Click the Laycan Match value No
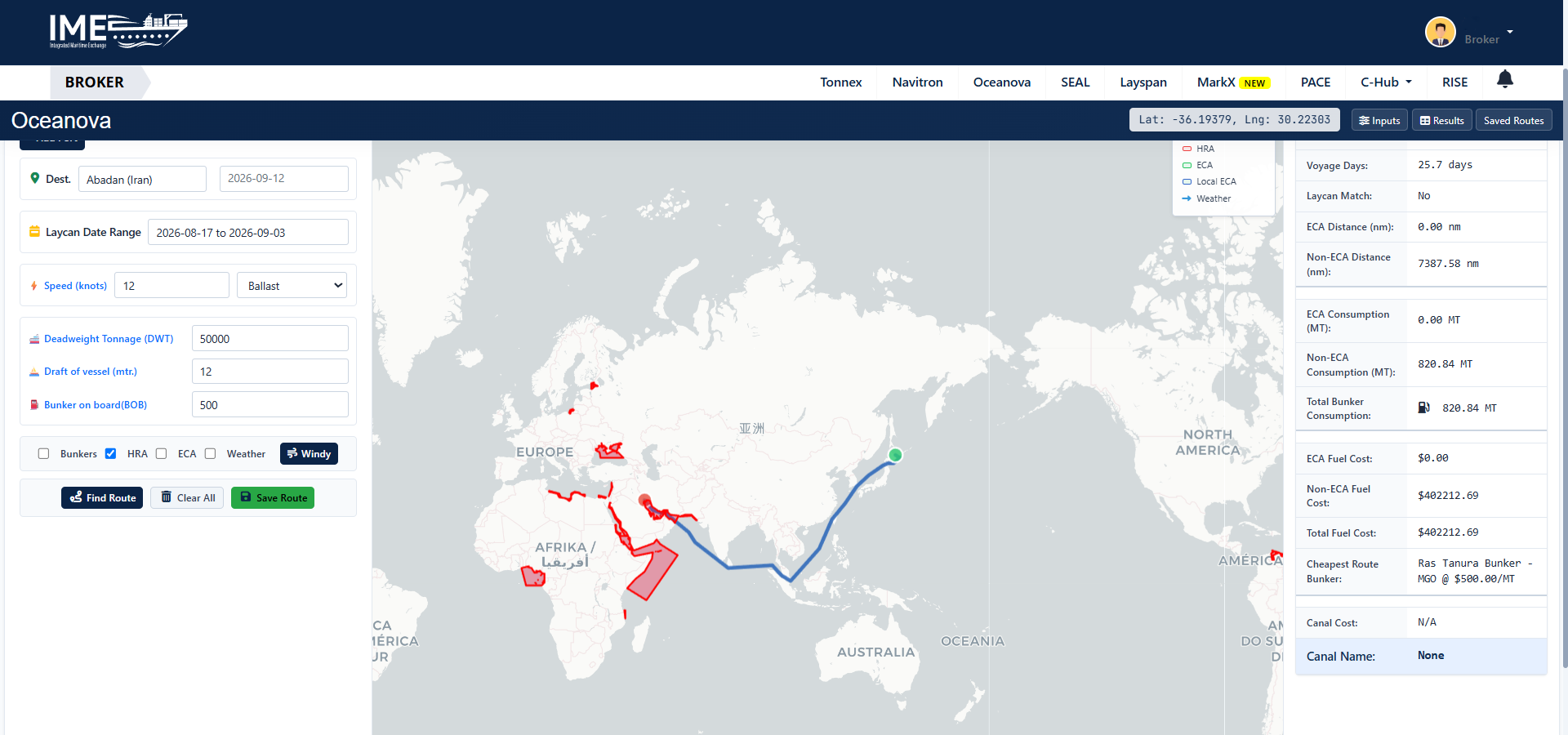1568x735 pixels. (1424, 196)
